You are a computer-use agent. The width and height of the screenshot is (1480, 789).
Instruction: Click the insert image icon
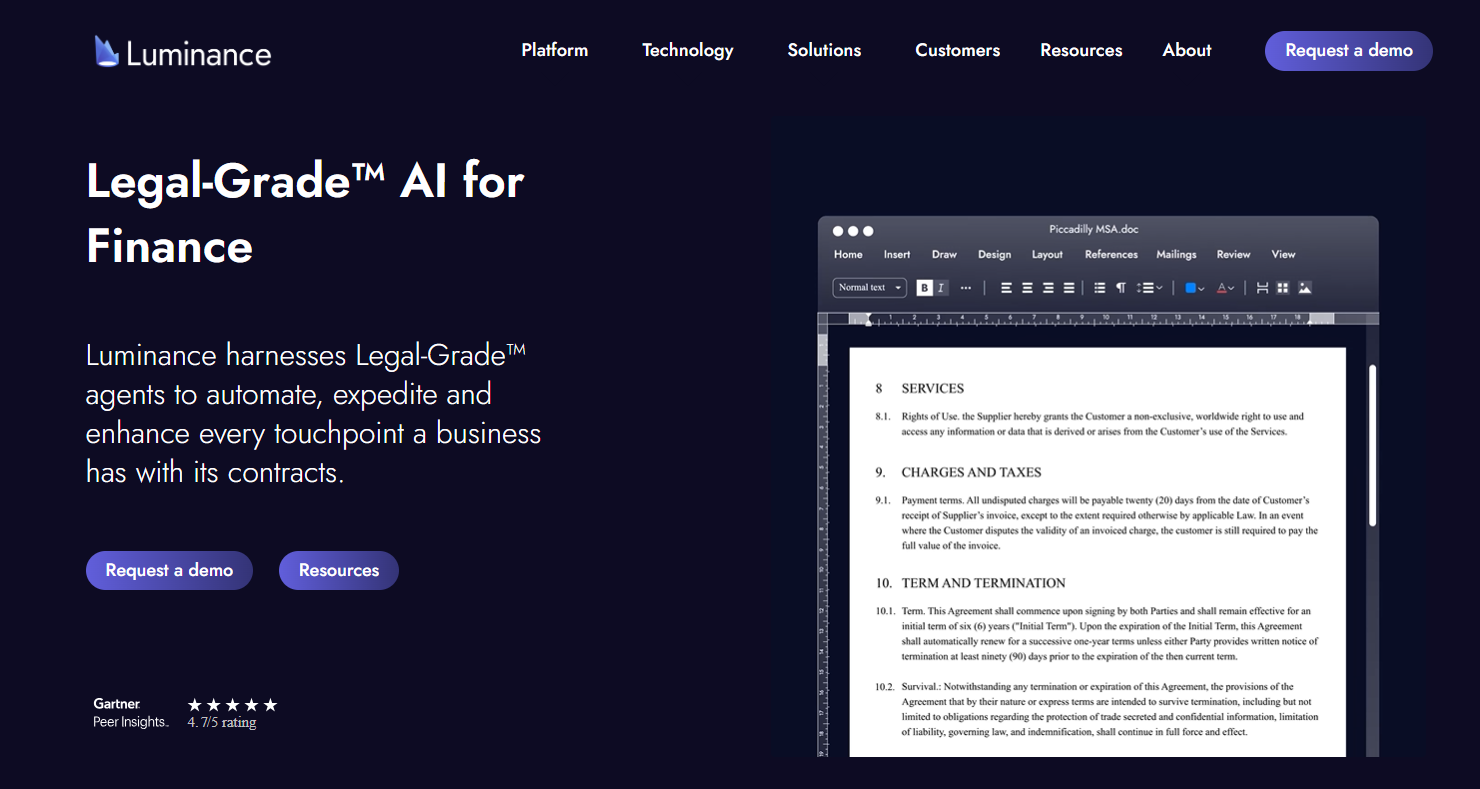(x=1305, y=288)
